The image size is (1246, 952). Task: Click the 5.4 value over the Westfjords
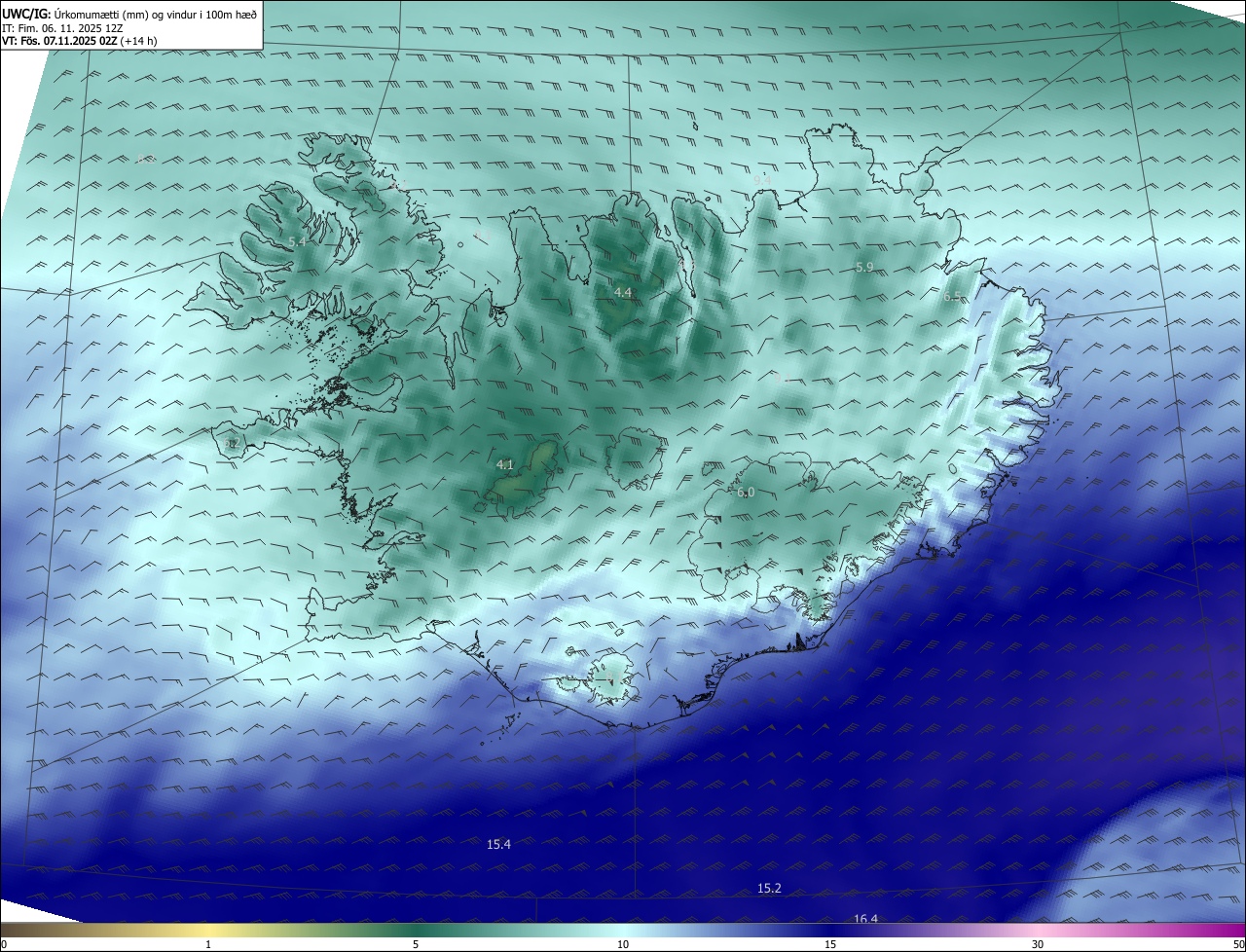point(298,241)
